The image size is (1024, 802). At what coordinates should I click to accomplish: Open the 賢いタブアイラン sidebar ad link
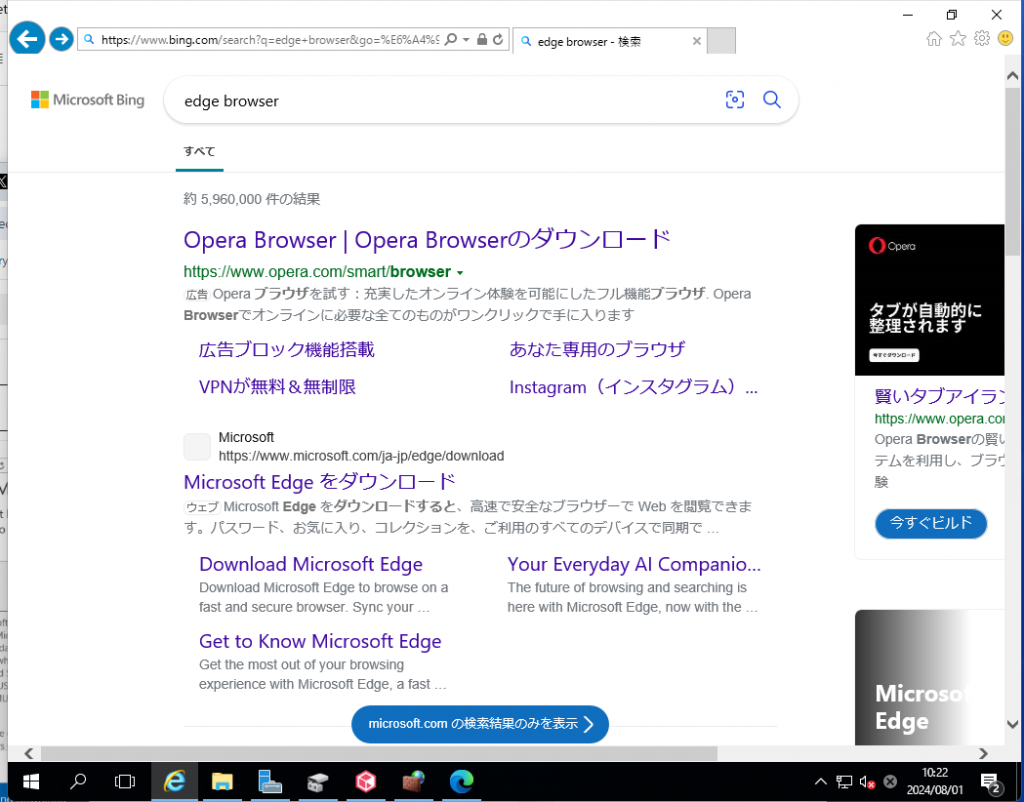pyautogui.click(x=939, y=396)
